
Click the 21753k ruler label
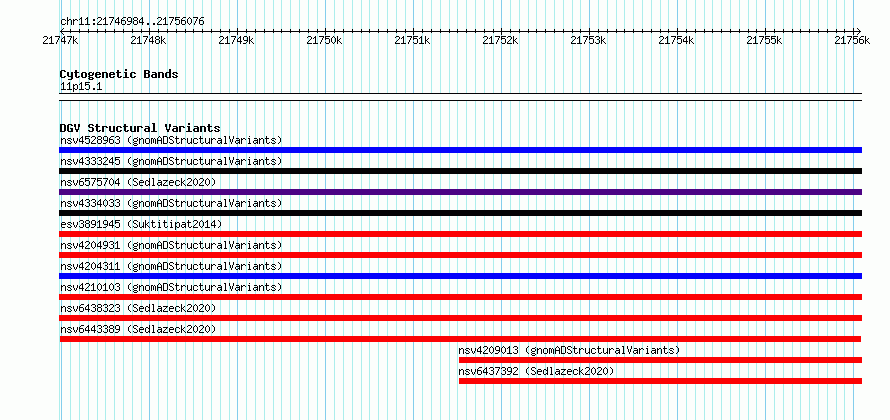click(587, 40)
